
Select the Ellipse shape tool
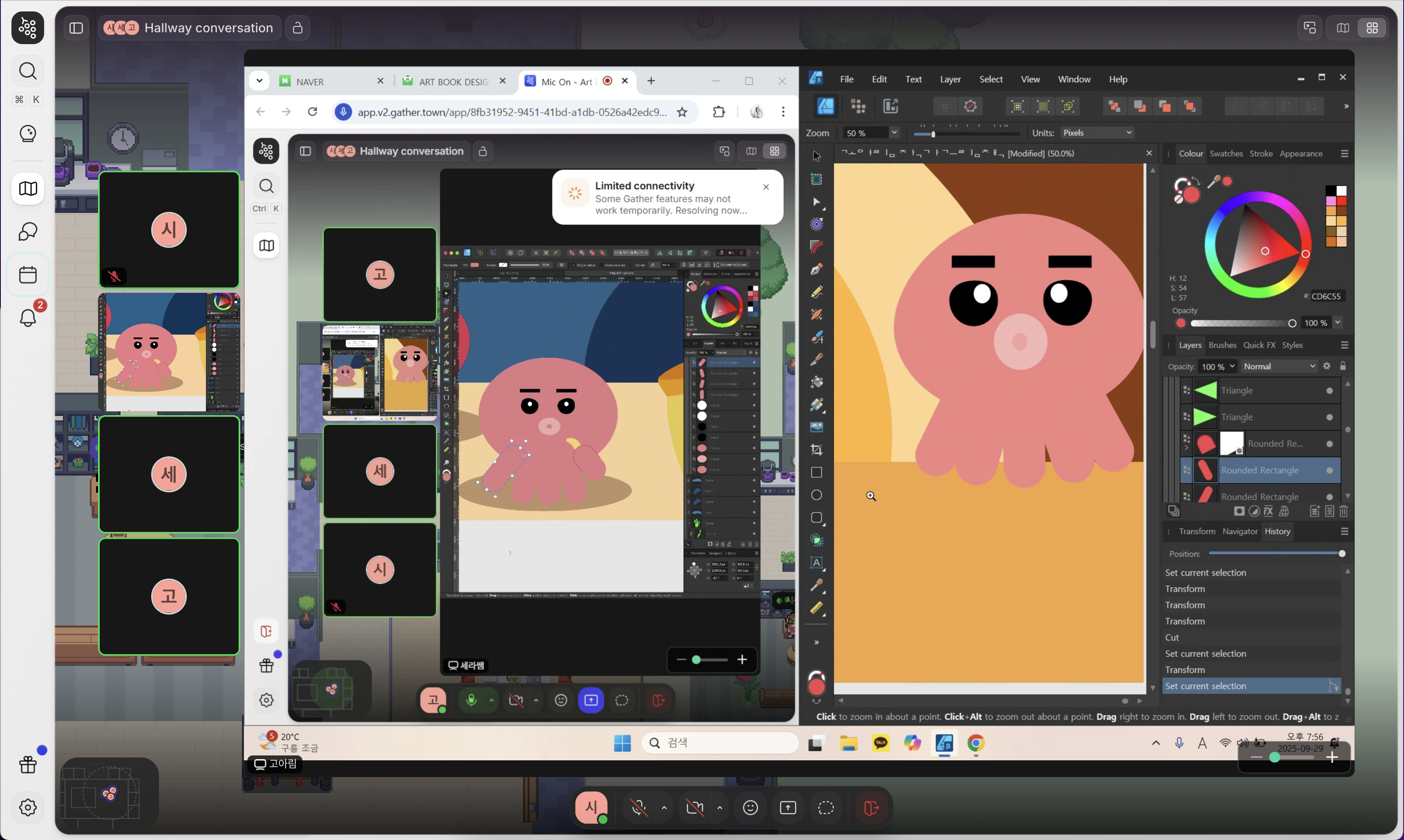(x=816, y=495)
